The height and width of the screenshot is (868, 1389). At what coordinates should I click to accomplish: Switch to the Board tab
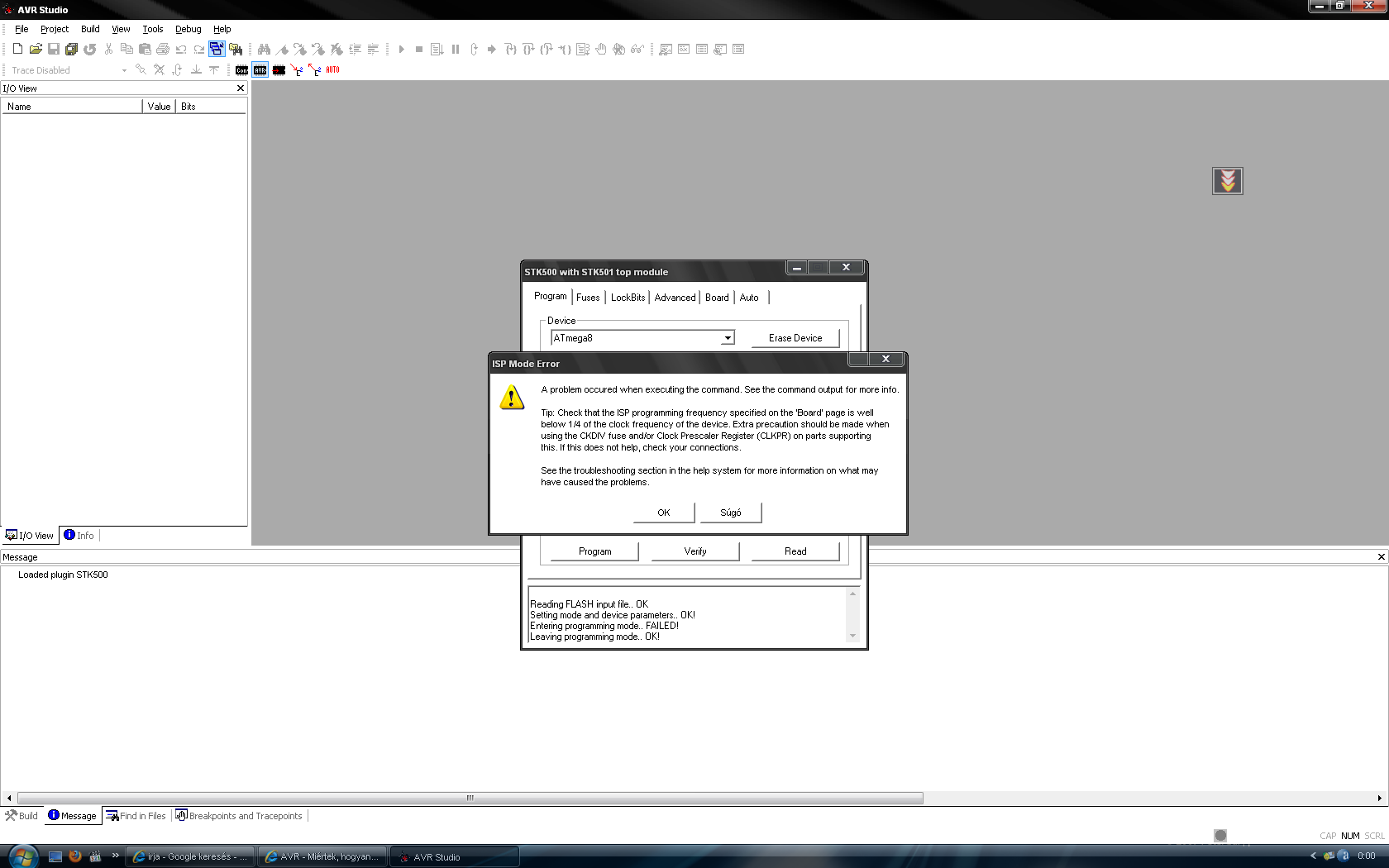[x=718, y=298]
